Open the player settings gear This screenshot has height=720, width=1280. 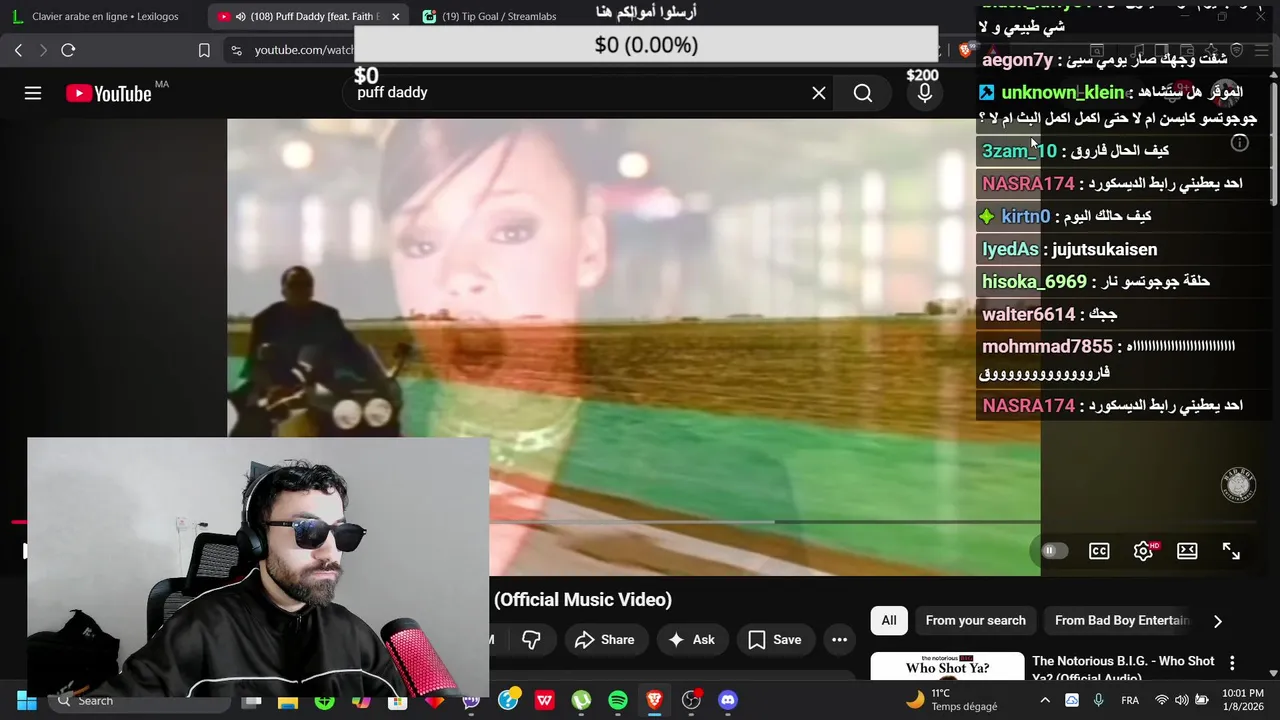tap(1143, 551)
